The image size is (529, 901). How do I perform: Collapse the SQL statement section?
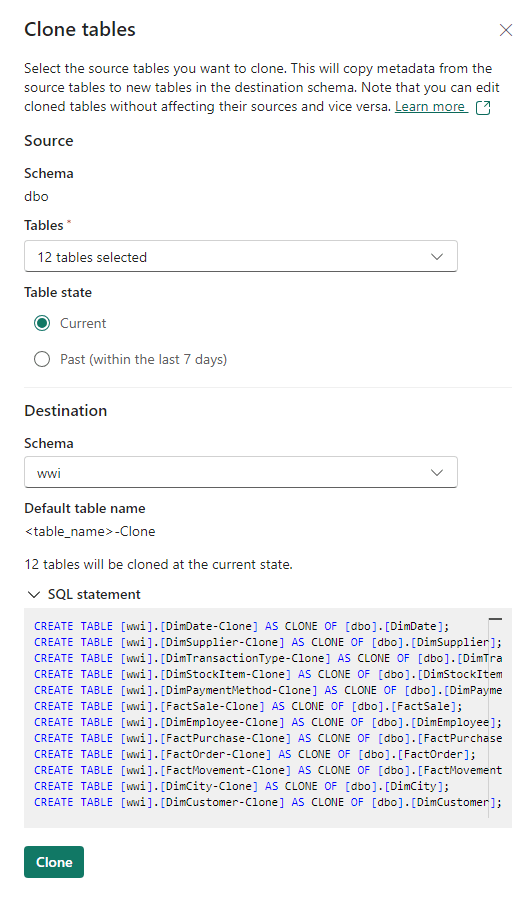pyautogui.click(x=84, y=594)
